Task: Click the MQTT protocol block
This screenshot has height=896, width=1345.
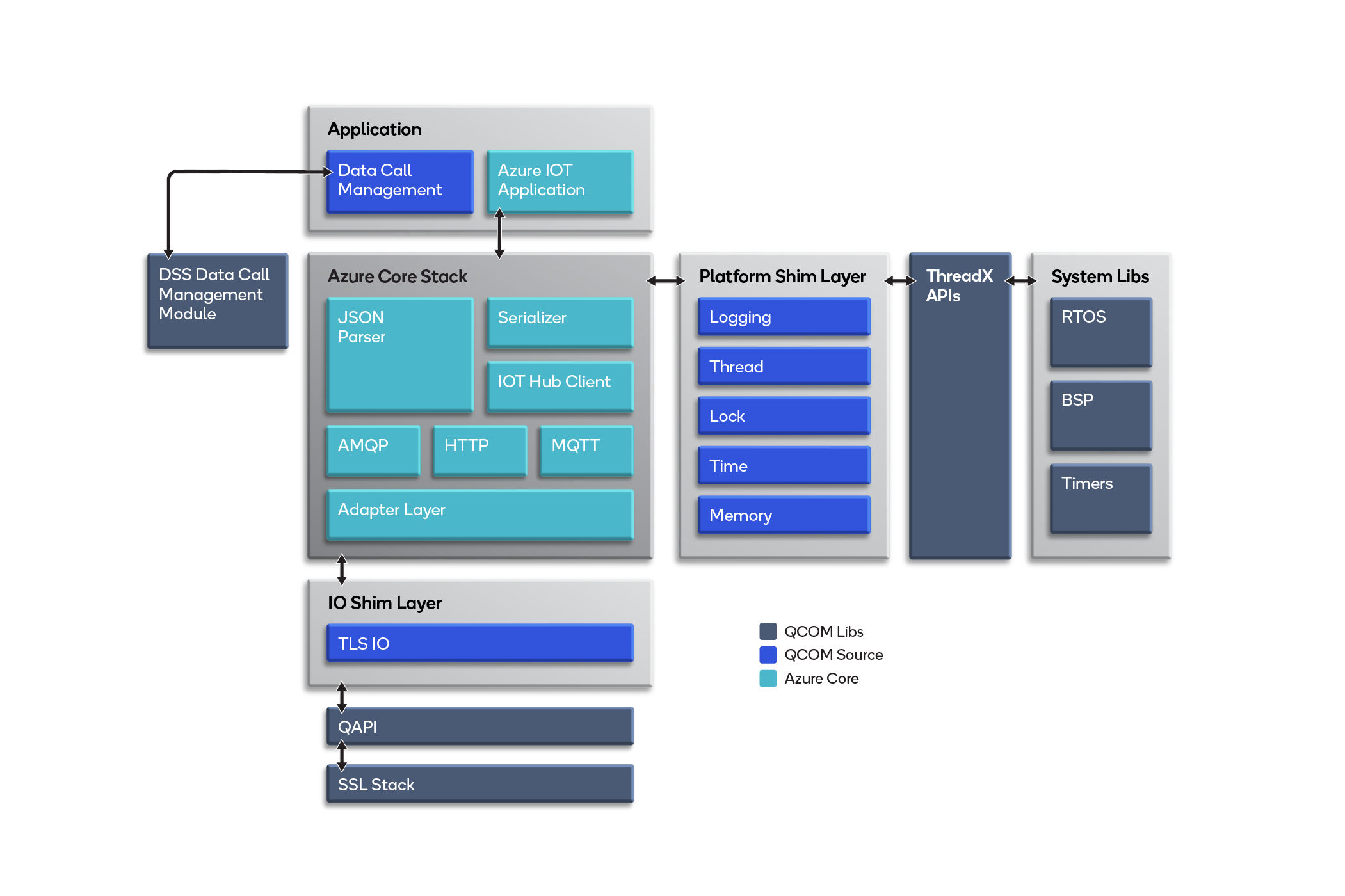Action: pyautogui.click(x=586, y=451)
